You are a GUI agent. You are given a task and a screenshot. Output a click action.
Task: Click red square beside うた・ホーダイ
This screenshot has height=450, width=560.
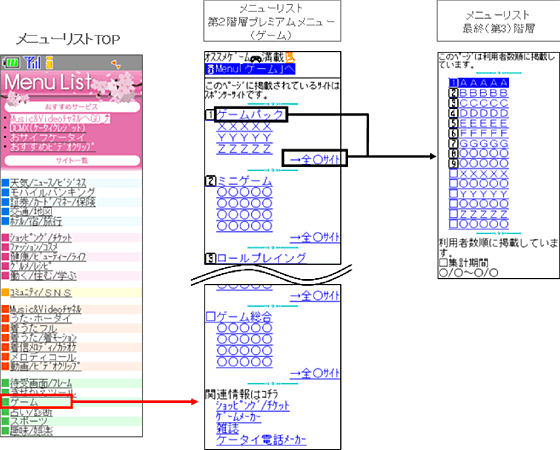[x=5, y=319]
